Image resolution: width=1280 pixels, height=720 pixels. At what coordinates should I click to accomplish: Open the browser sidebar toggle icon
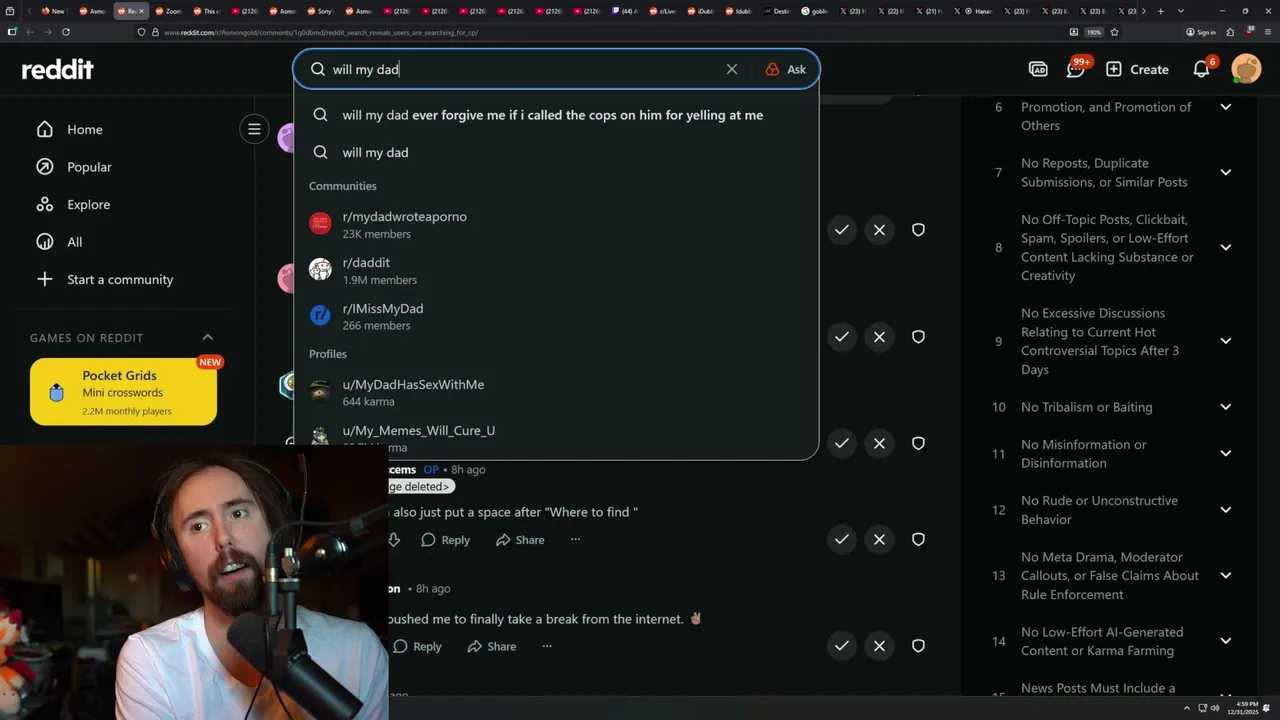[11, 32]
